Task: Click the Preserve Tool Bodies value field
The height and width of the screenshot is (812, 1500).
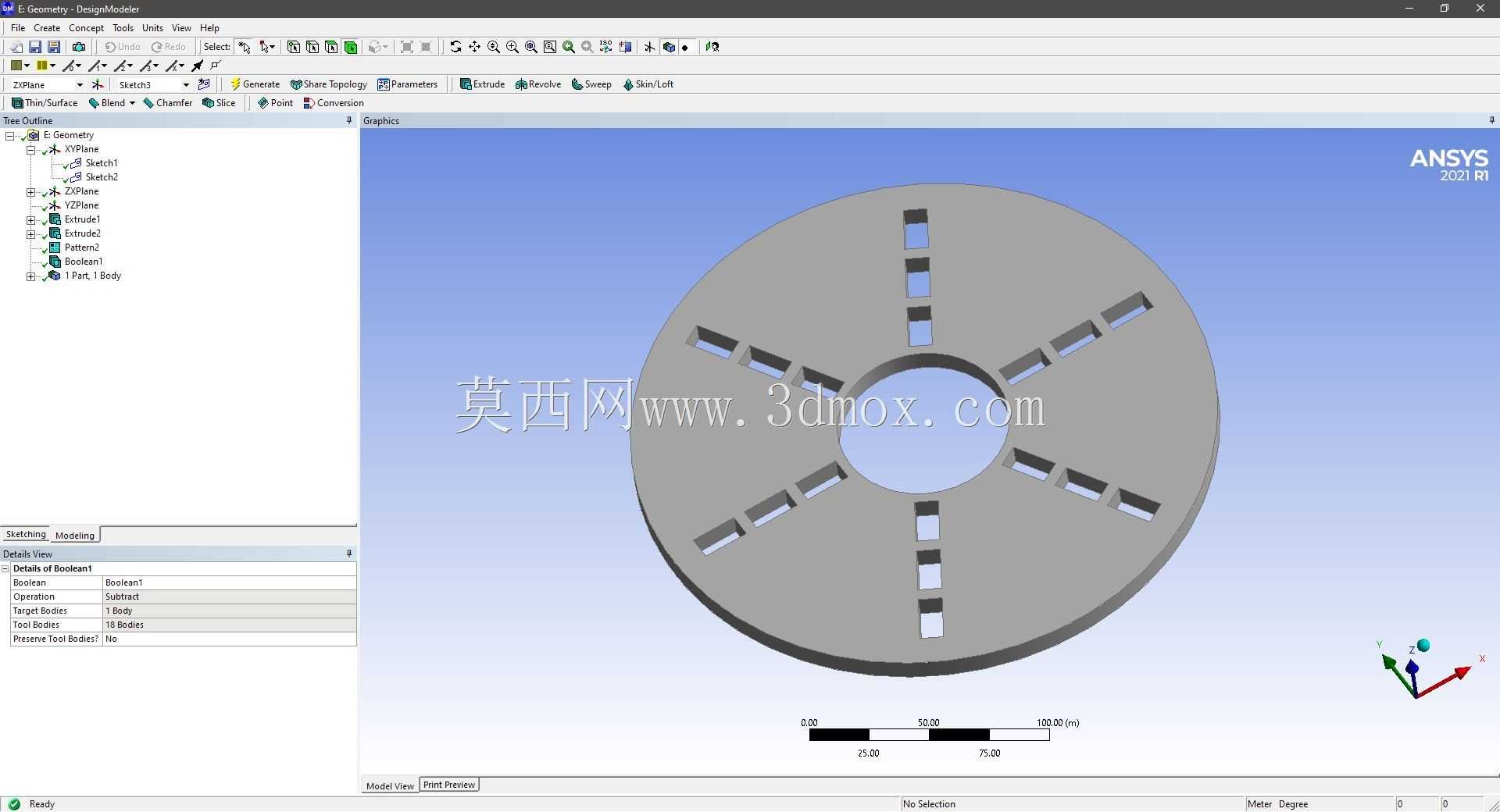Action: click(x=229, y=639)
